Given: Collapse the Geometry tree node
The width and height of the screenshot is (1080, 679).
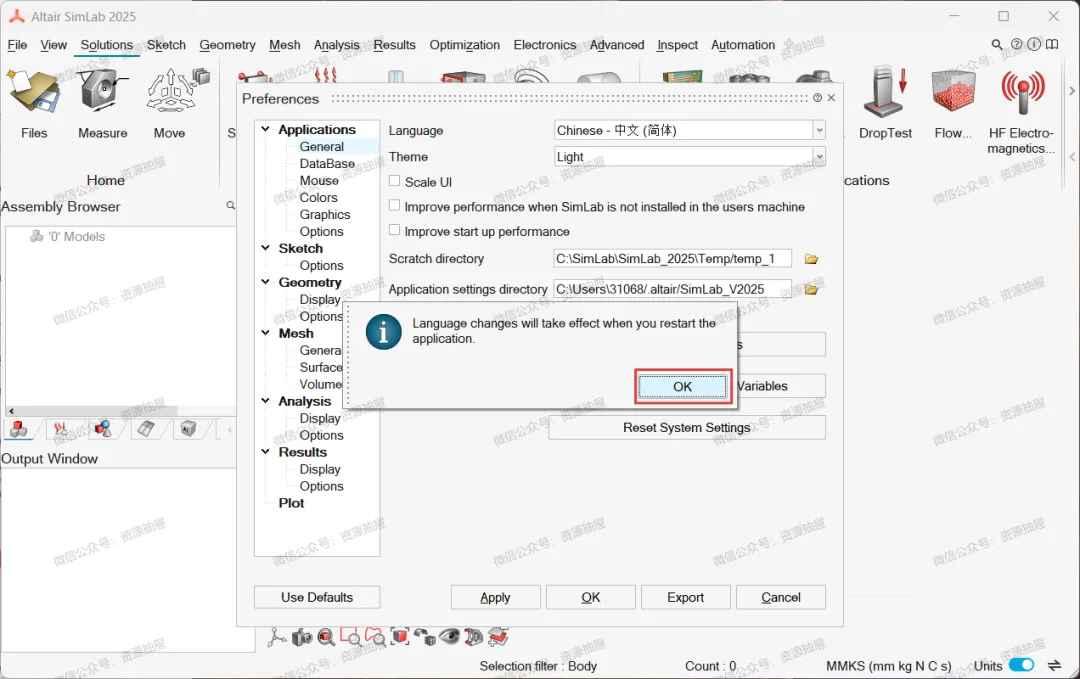Looking at the screenshot, I should pos(265,282).
